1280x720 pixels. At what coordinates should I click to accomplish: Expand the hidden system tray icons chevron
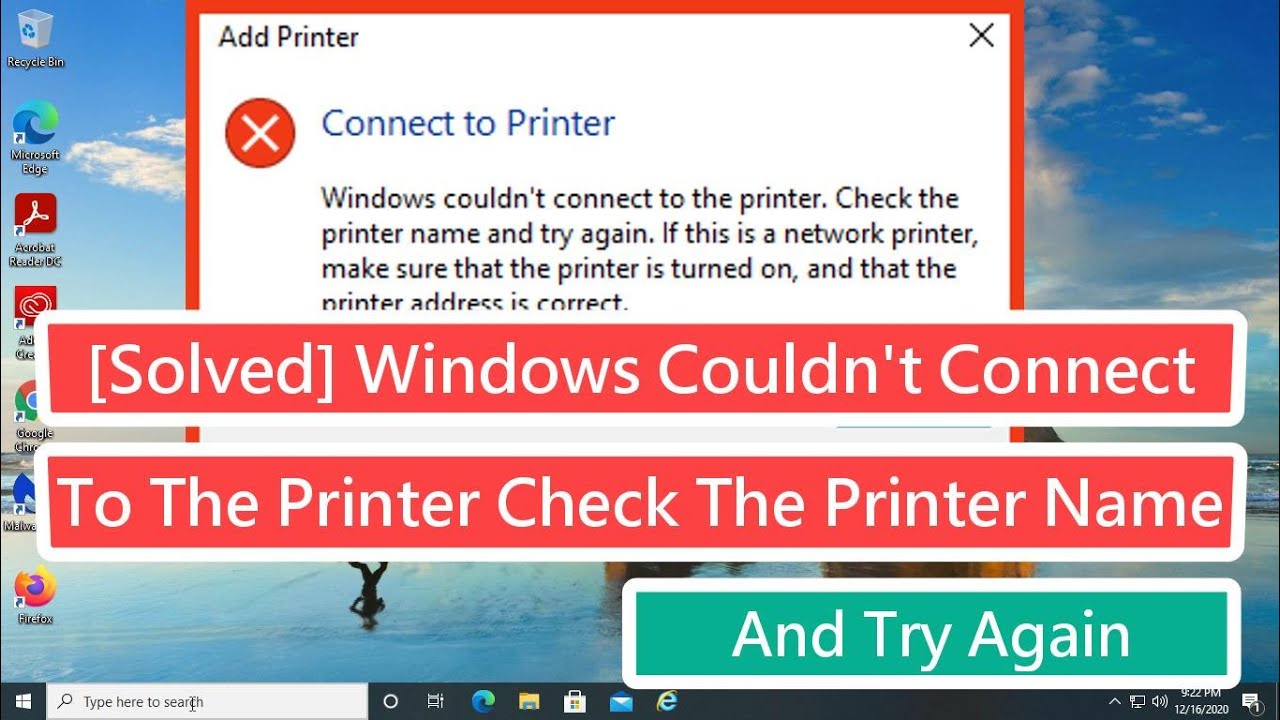[x=1116, y=701]
